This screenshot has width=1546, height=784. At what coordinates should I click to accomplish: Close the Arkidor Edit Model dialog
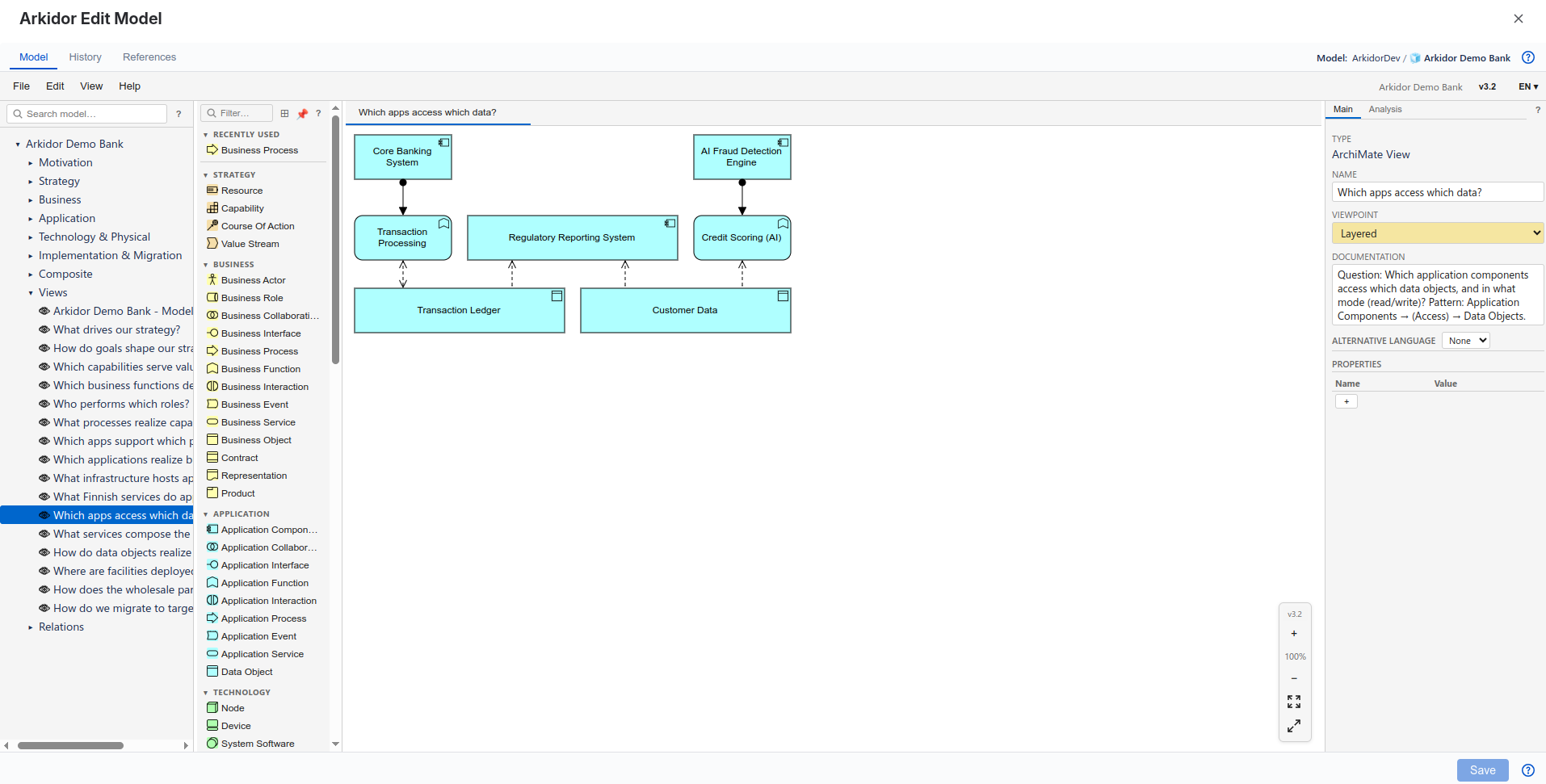pyautogui.click(x=1519, y=19)
